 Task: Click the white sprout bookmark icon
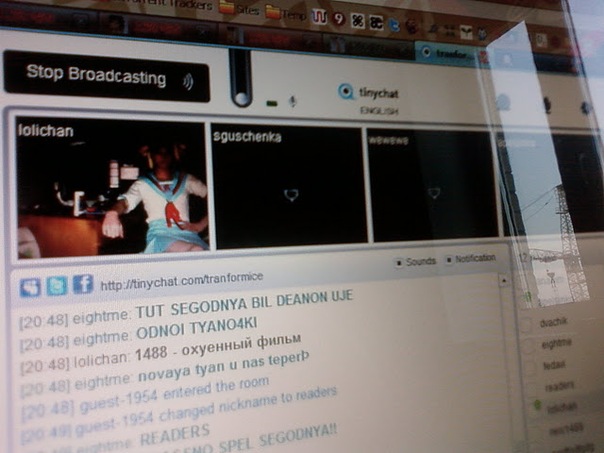(x=466, y=33)
